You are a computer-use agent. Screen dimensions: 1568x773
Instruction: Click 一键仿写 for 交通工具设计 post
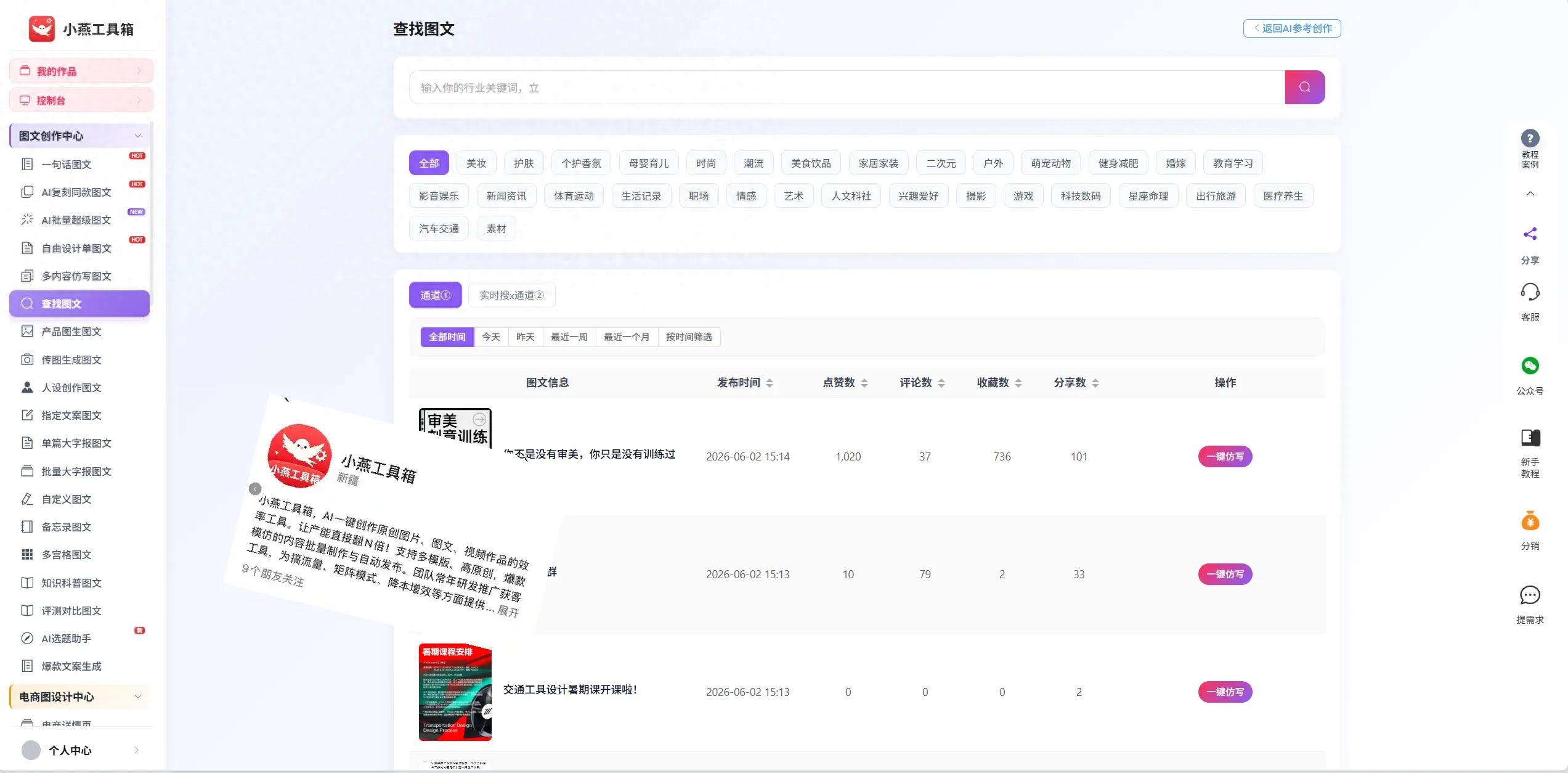(x=1225, y=692)
